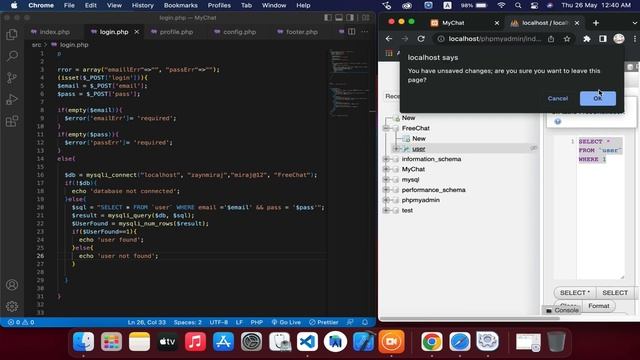The height and width of the screenshot is (360, 640).
Task: Open the Manage gear menu in VS Code
Action: pos(12,306)
